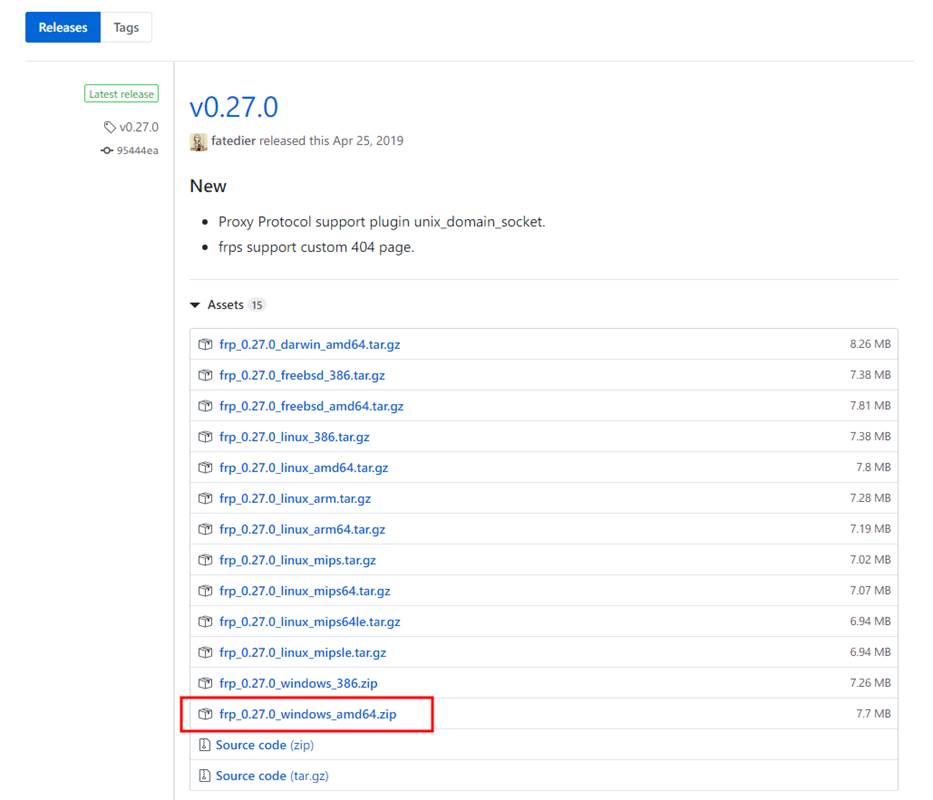Click package icon beside frp_0.27.0_linux_amd64.tar.gz
The image size is (933, 800).
(x=205, y=467)
